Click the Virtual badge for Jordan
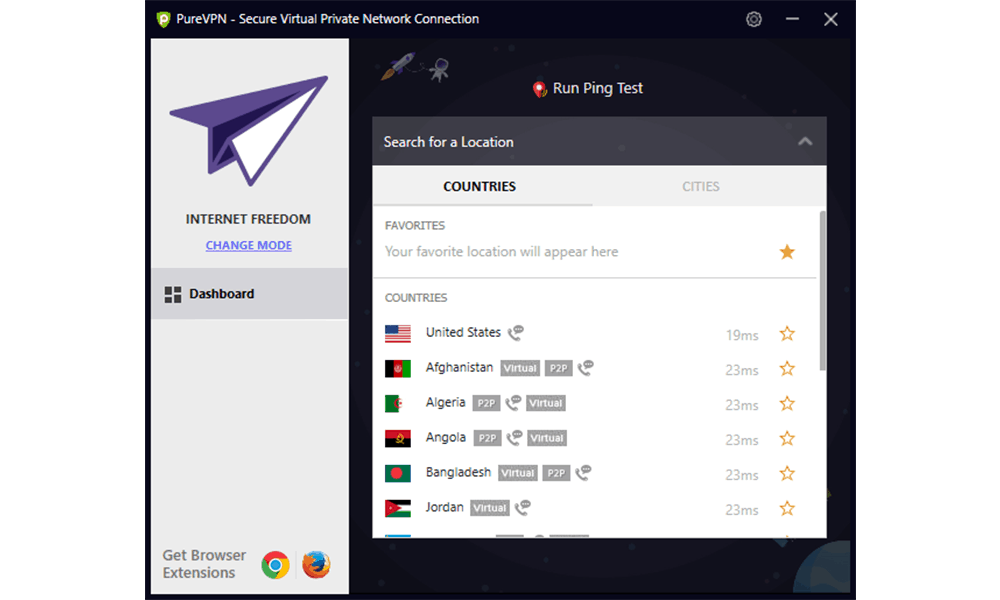This screenshot has height=600, width=1000. point(490,509)
